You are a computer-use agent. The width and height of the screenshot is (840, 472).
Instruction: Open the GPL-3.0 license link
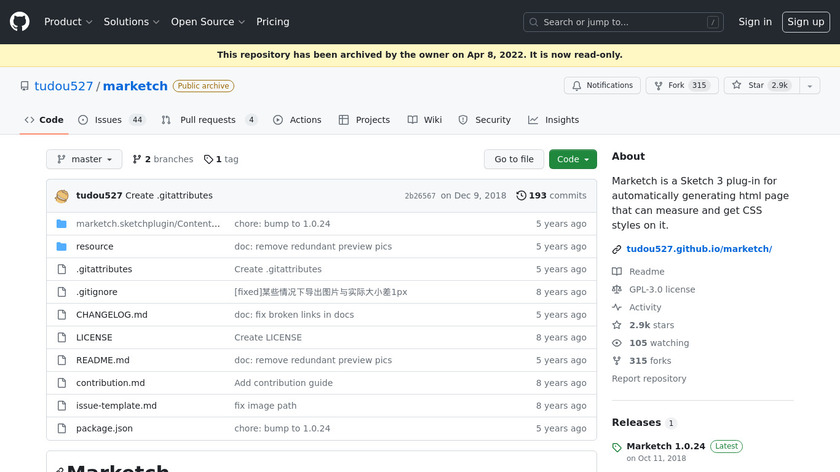[661, 290]
